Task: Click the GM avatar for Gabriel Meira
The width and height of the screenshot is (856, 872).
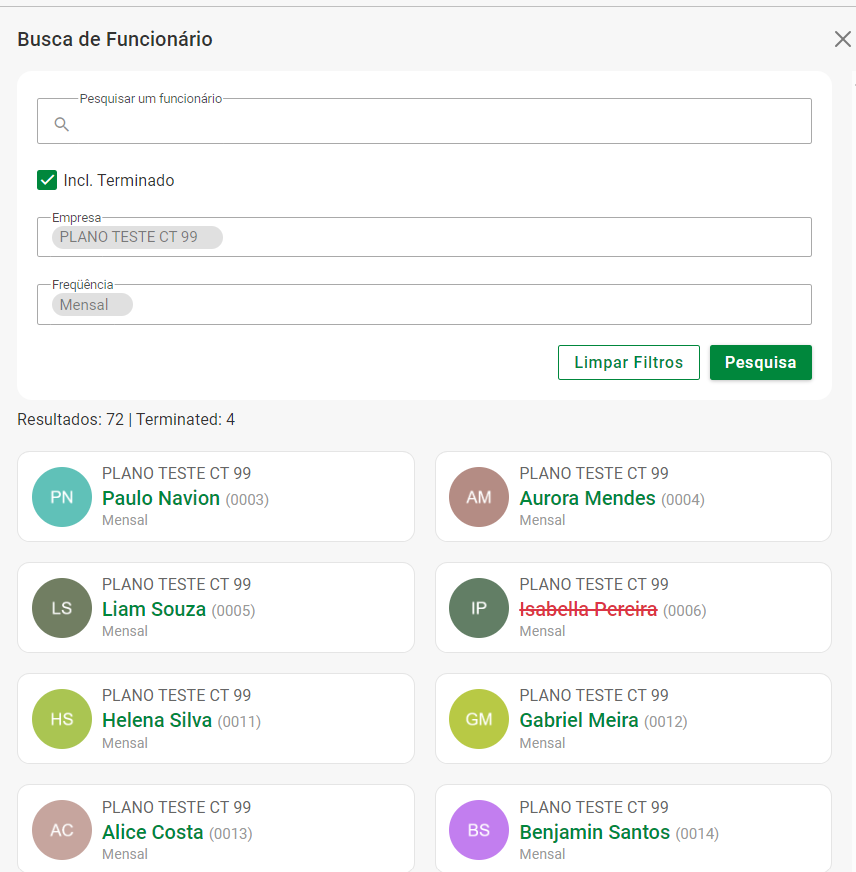Action: [x=479, y=719]
